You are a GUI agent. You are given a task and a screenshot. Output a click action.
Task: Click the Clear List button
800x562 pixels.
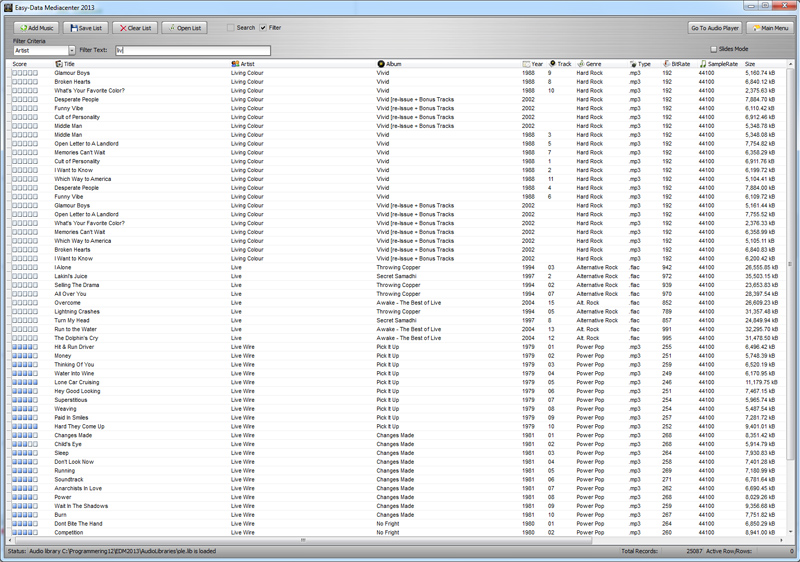coord(135,28)
